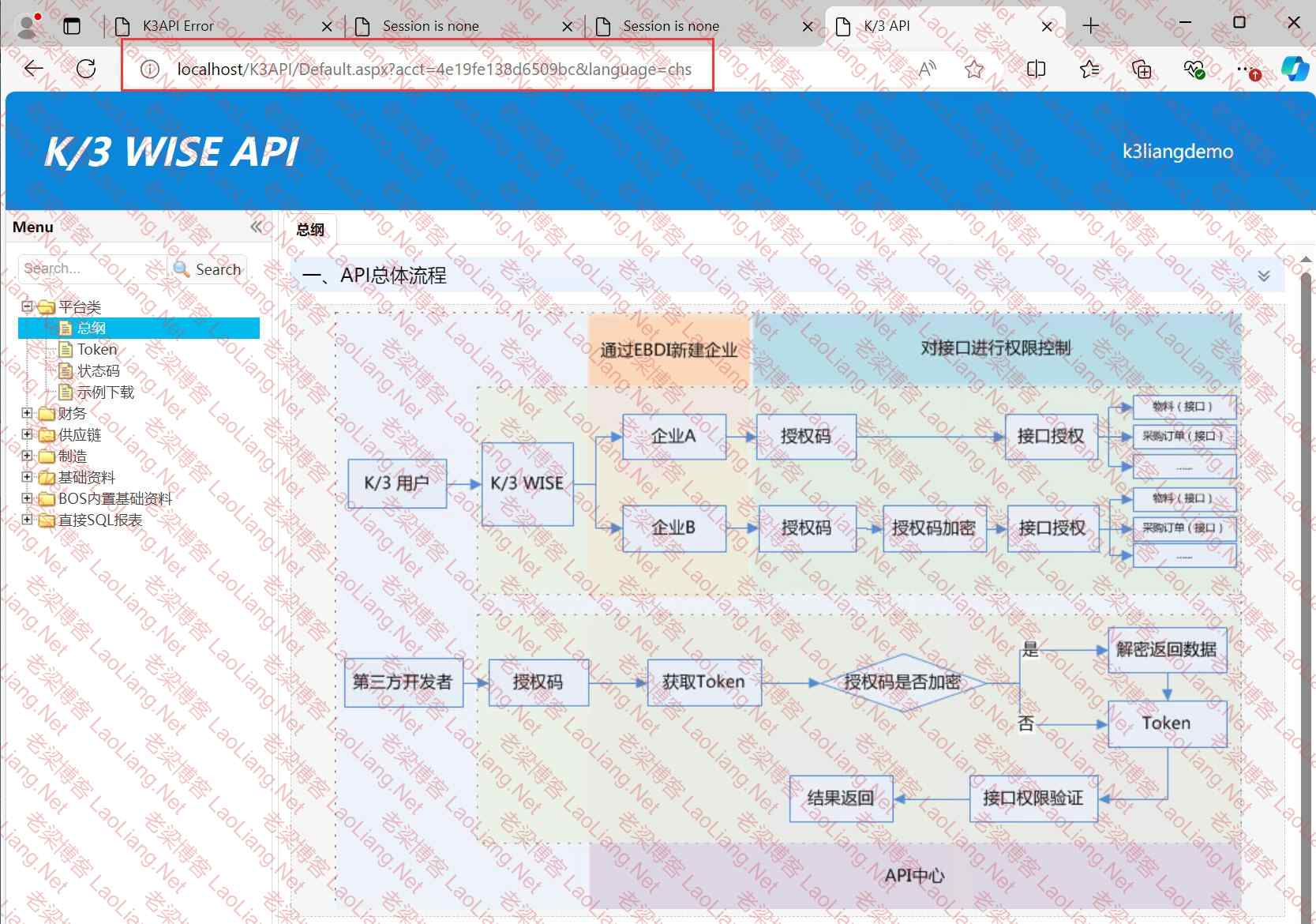Viewport: 1316px width, 924px height.
Task: Expand the 供应链 tree folder
Action: click(x=28, y=434)
